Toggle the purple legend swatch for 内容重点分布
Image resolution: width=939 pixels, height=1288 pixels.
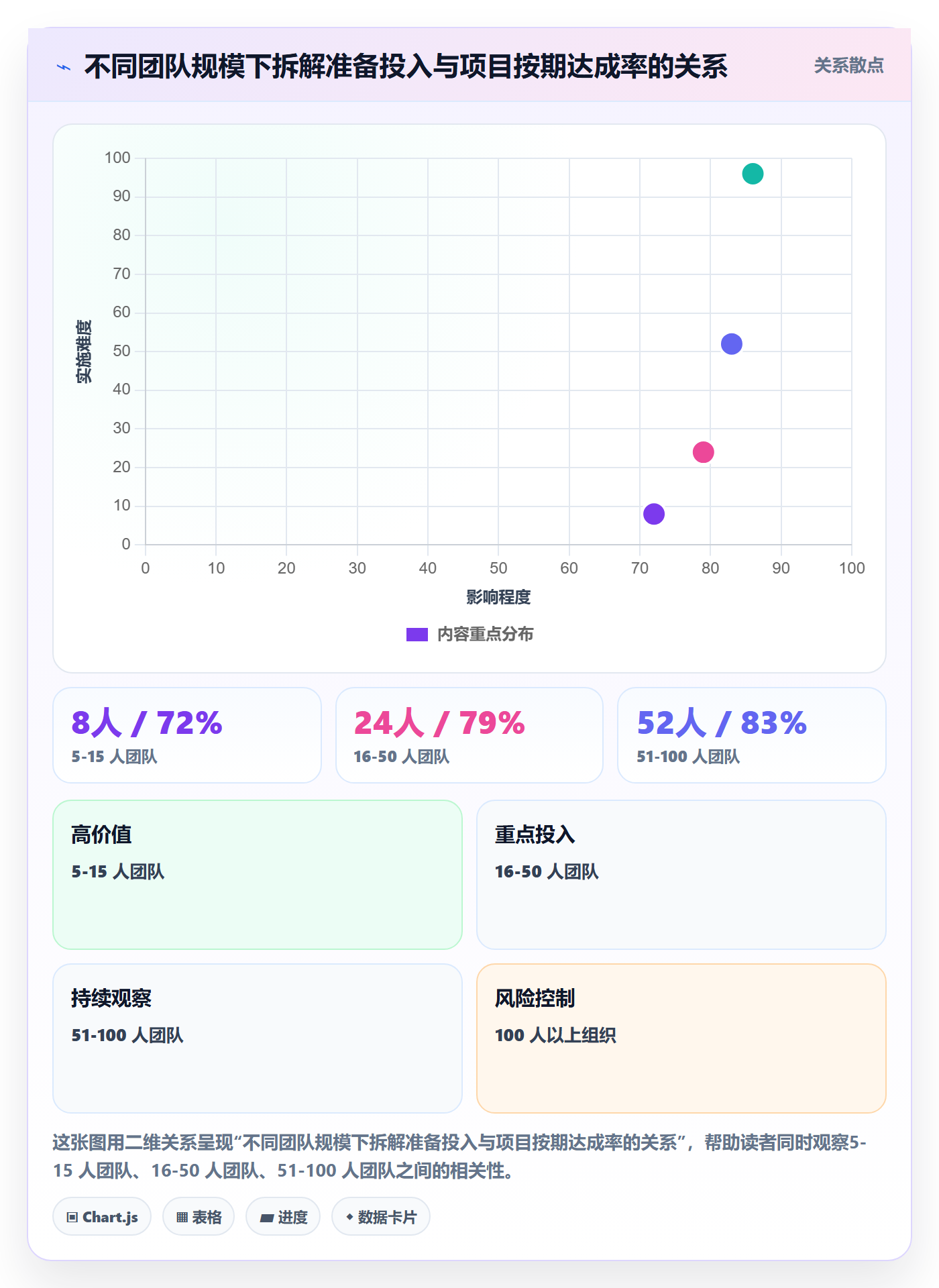point(417,635)
